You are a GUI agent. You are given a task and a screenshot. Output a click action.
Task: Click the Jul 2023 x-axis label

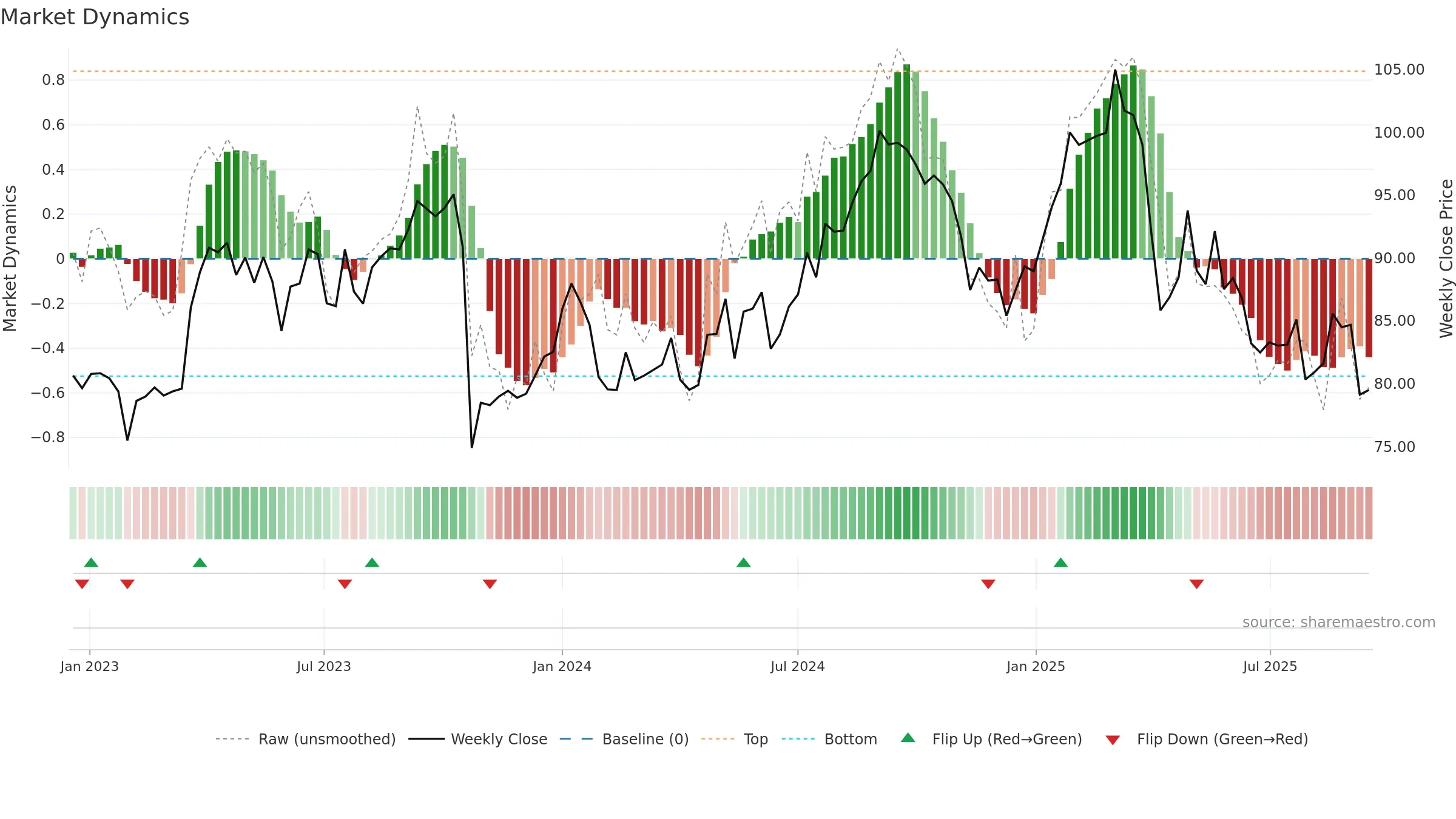[x=324, y=666]
